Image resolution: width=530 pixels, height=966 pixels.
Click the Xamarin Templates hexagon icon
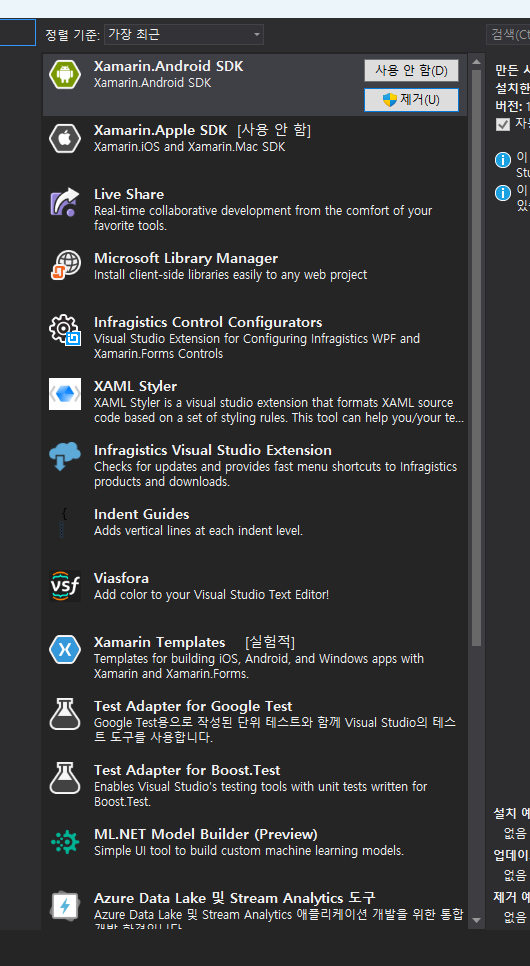65,649
